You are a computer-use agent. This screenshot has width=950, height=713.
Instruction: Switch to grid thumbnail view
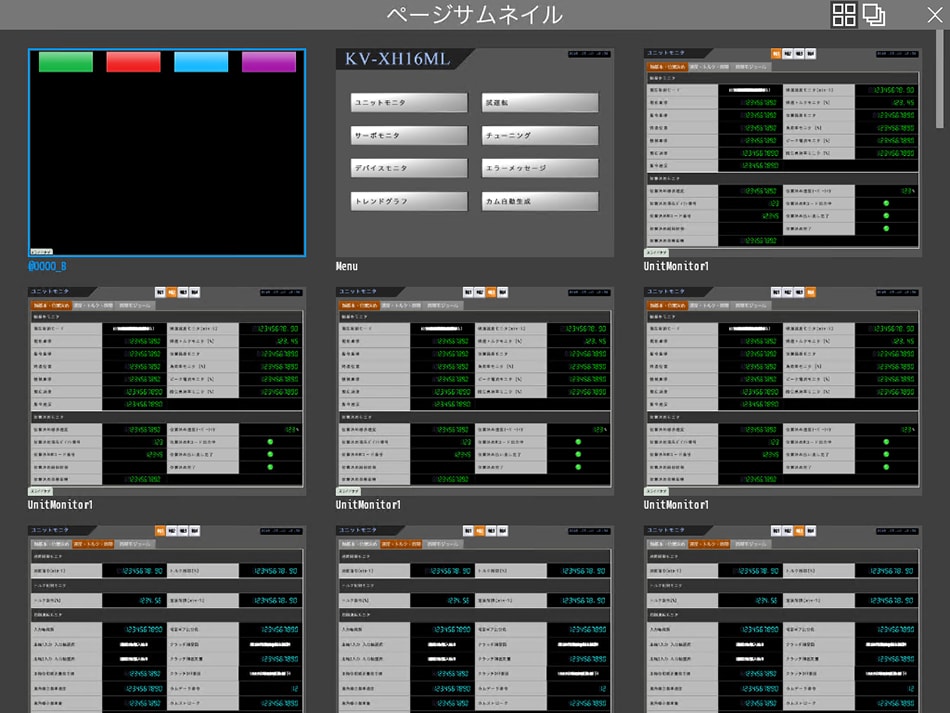tap(844, 14)
